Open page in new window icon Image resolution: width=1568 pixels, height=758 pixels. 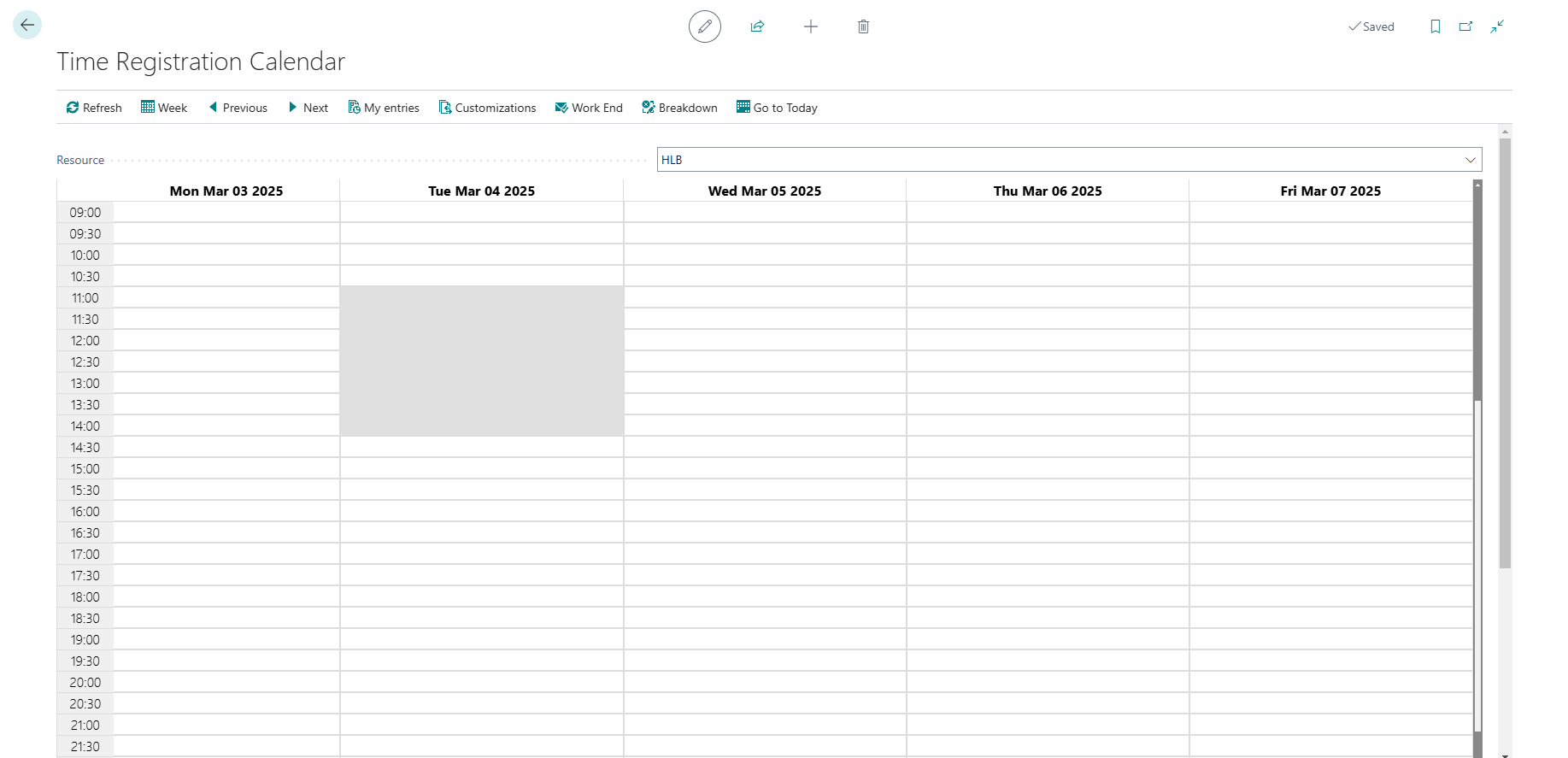point(1465,26)
